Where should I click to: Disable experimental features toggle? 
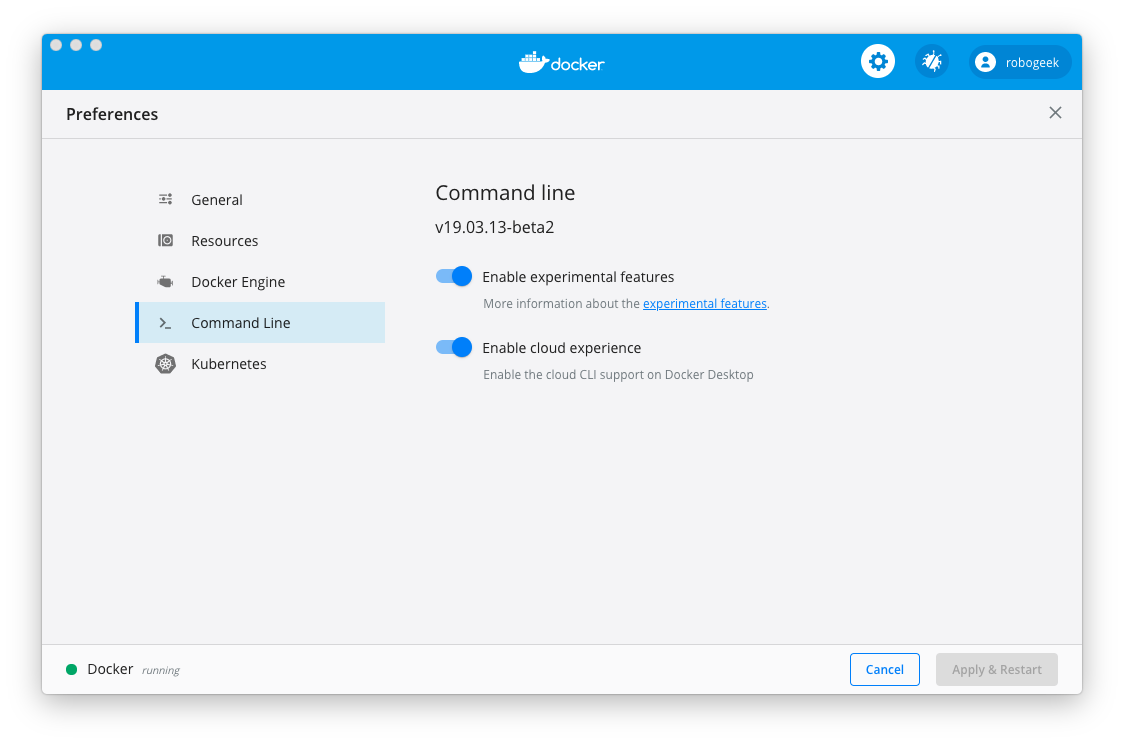[x=454, y=277]
